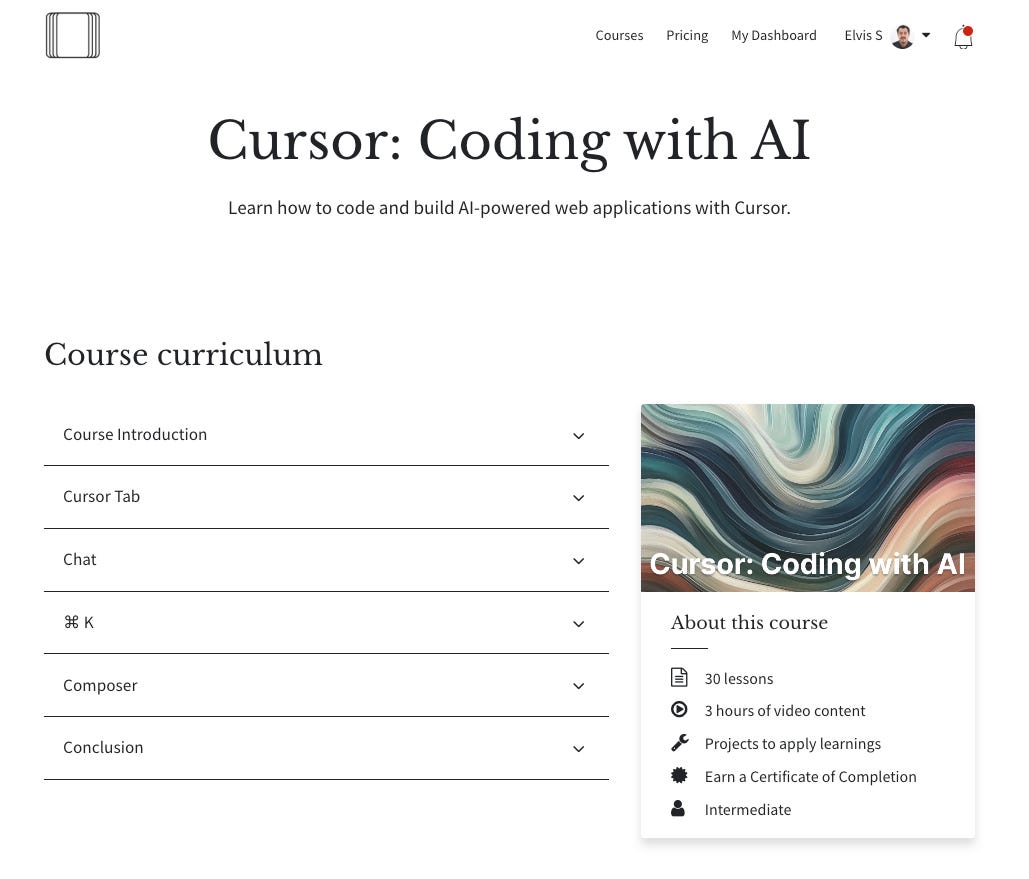Screen dimensions: 1029x879
Task: Click the Course Introduction title
Action: 135,435
